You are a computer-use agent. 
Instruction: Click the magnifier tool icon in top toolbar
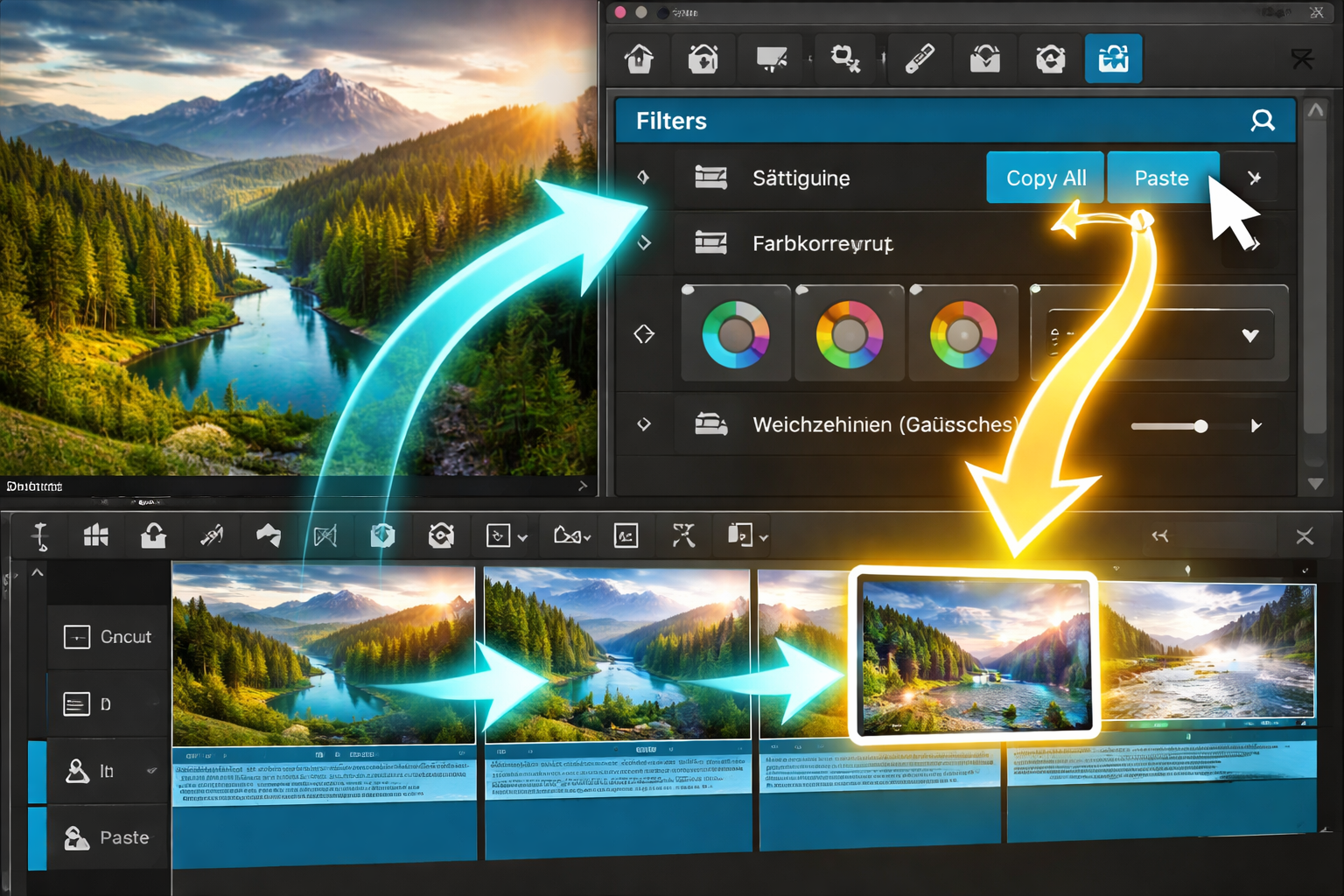pyautogui.click(x=844, y=59)
